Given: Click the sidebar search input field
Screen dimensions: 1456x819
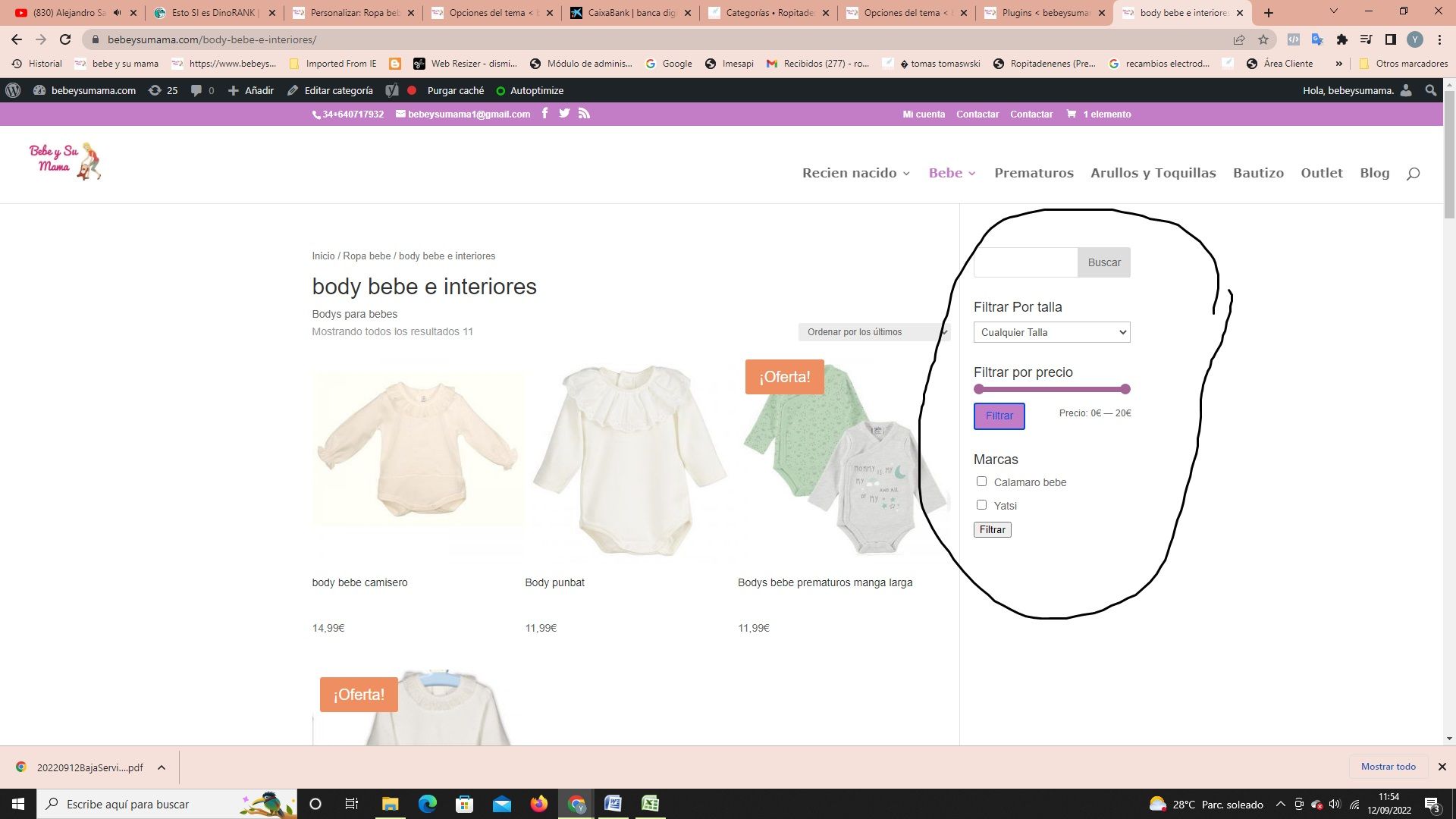Looking at the screenshot, I should point(1025,262).
